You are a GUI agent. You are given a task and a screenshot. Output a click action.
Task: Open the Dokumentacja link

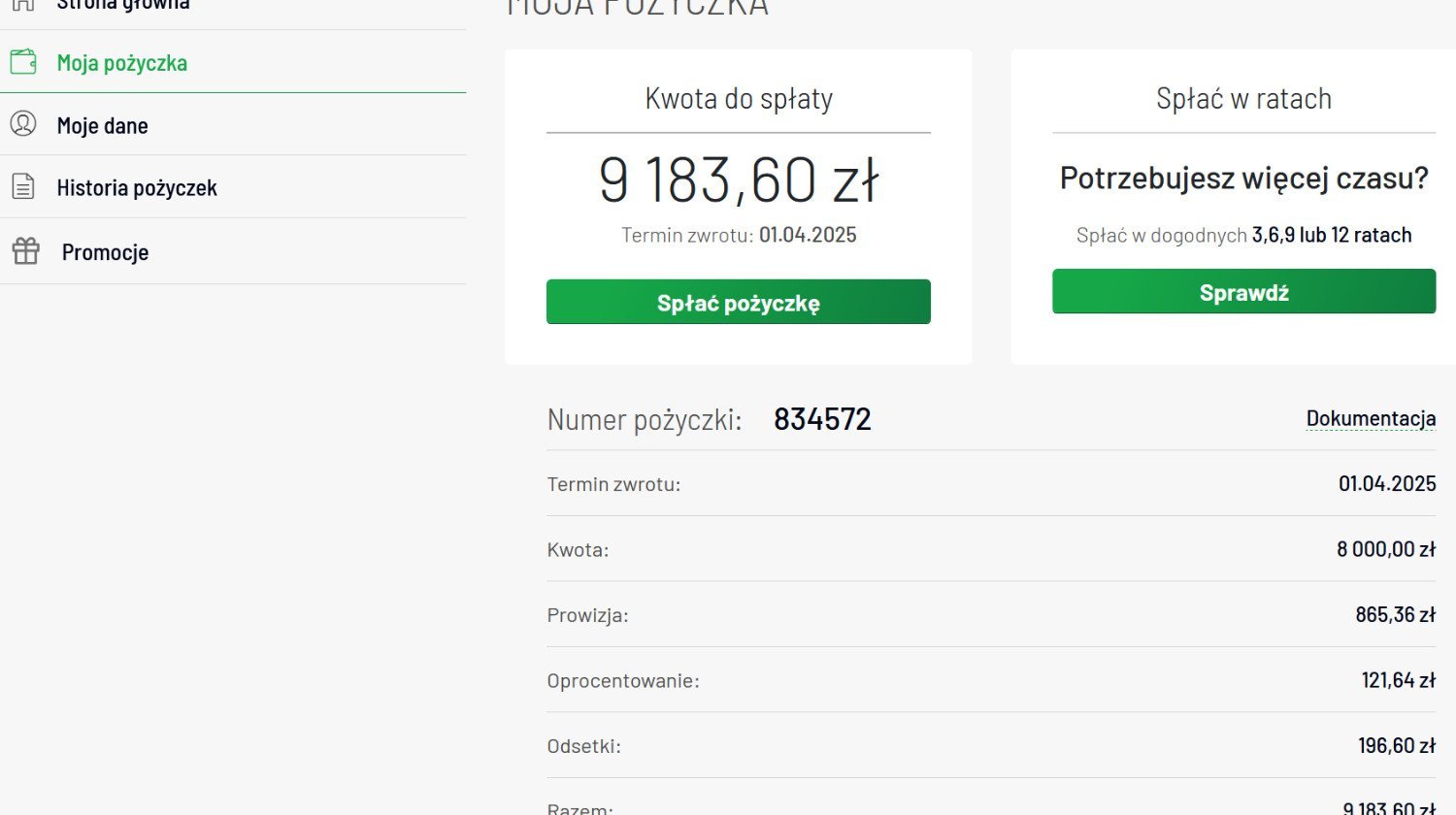1371,418
